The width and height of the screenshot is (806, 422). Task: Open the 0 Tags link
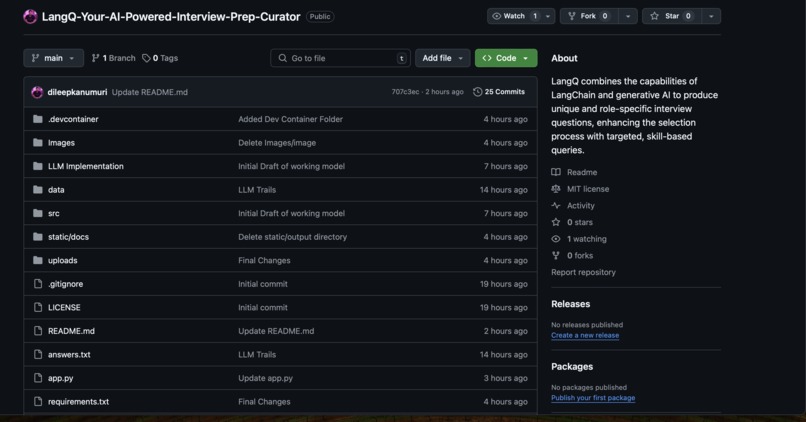pyautogui.click(x=160, y=58)
